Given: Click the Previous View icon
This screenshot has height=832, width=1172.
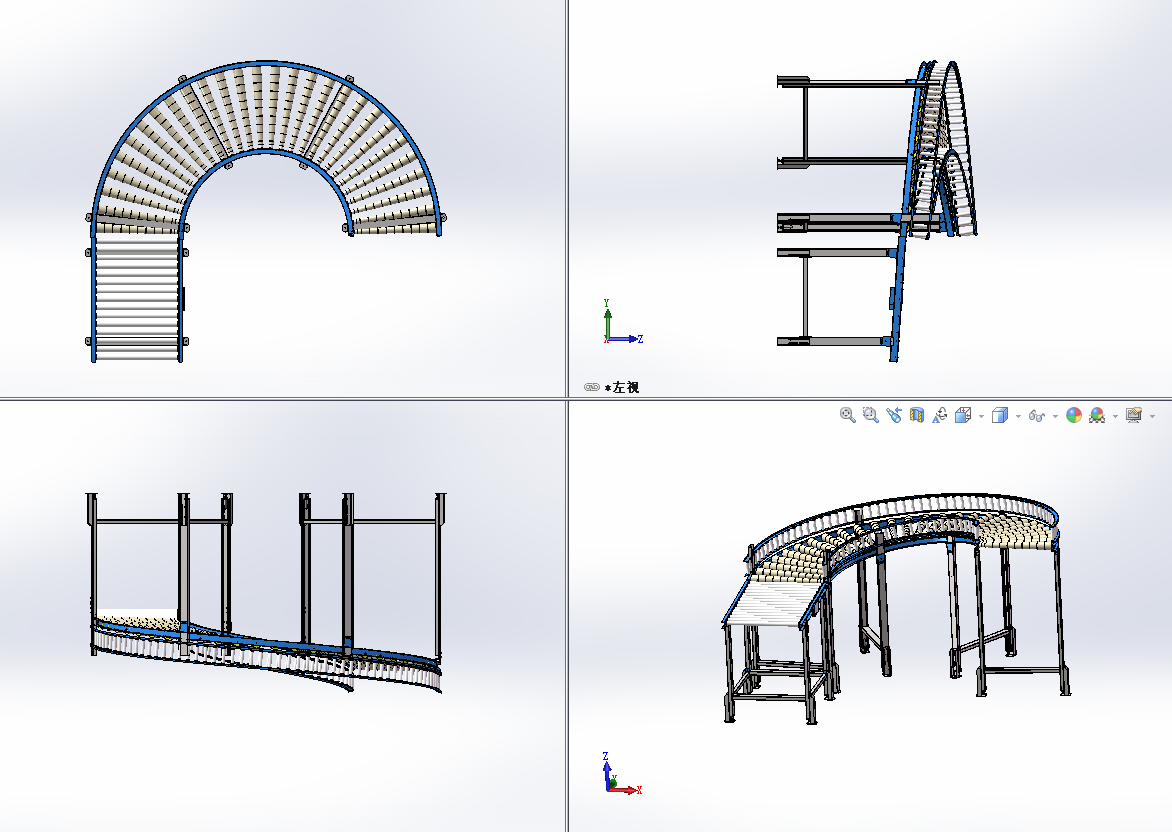Looking at the screenshot, I should click(x=893, y=415).
